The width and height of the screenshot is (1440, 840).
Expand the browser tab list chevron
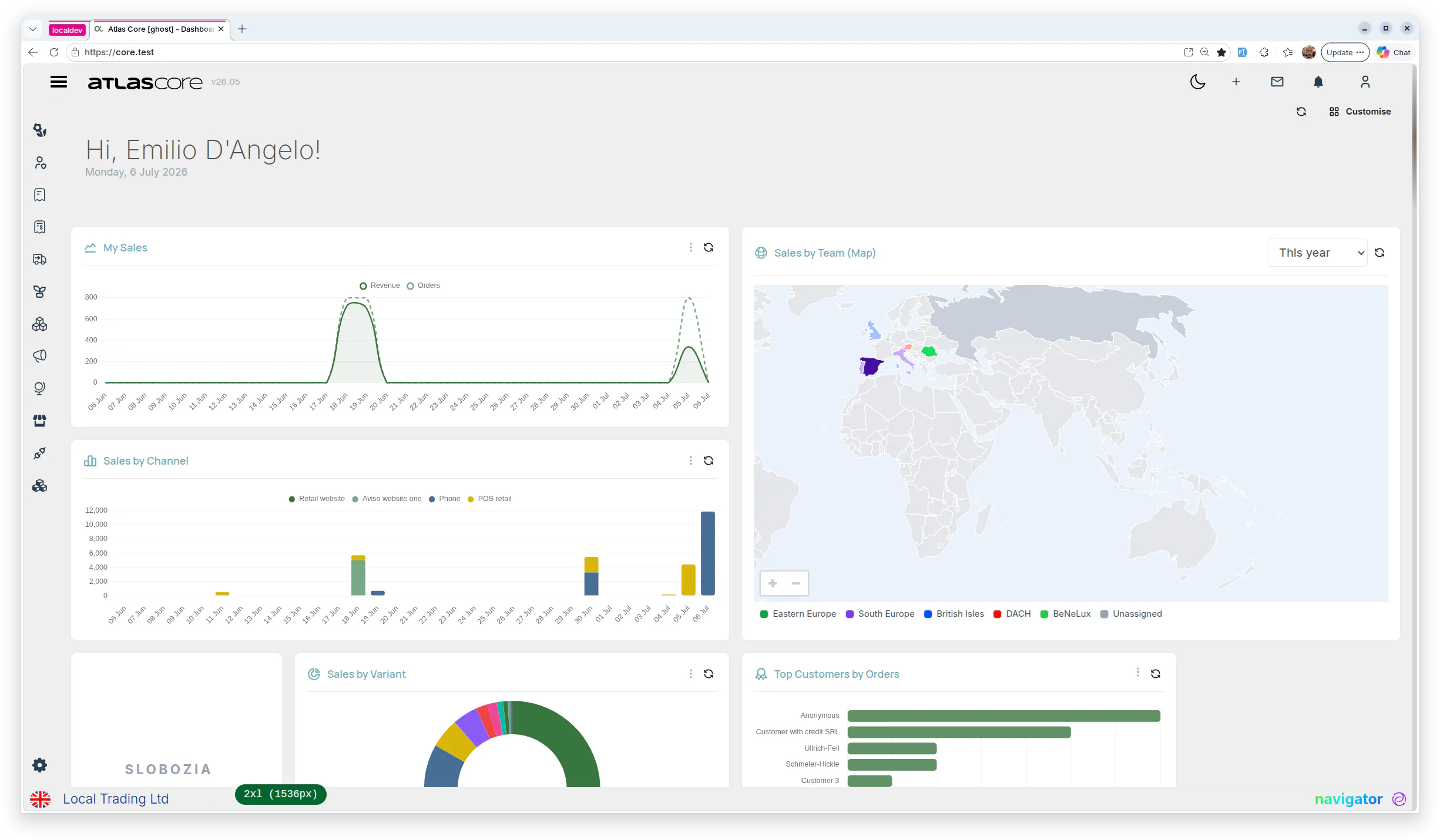tap(33, 29)
